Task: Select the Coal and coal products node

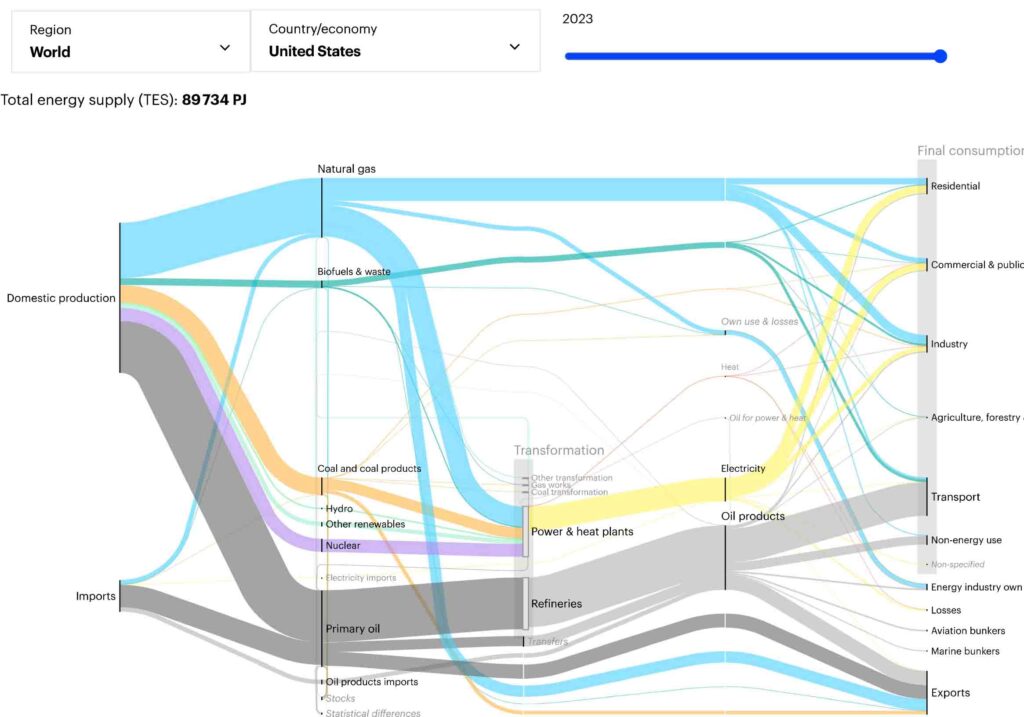Action: coord(369,468)
